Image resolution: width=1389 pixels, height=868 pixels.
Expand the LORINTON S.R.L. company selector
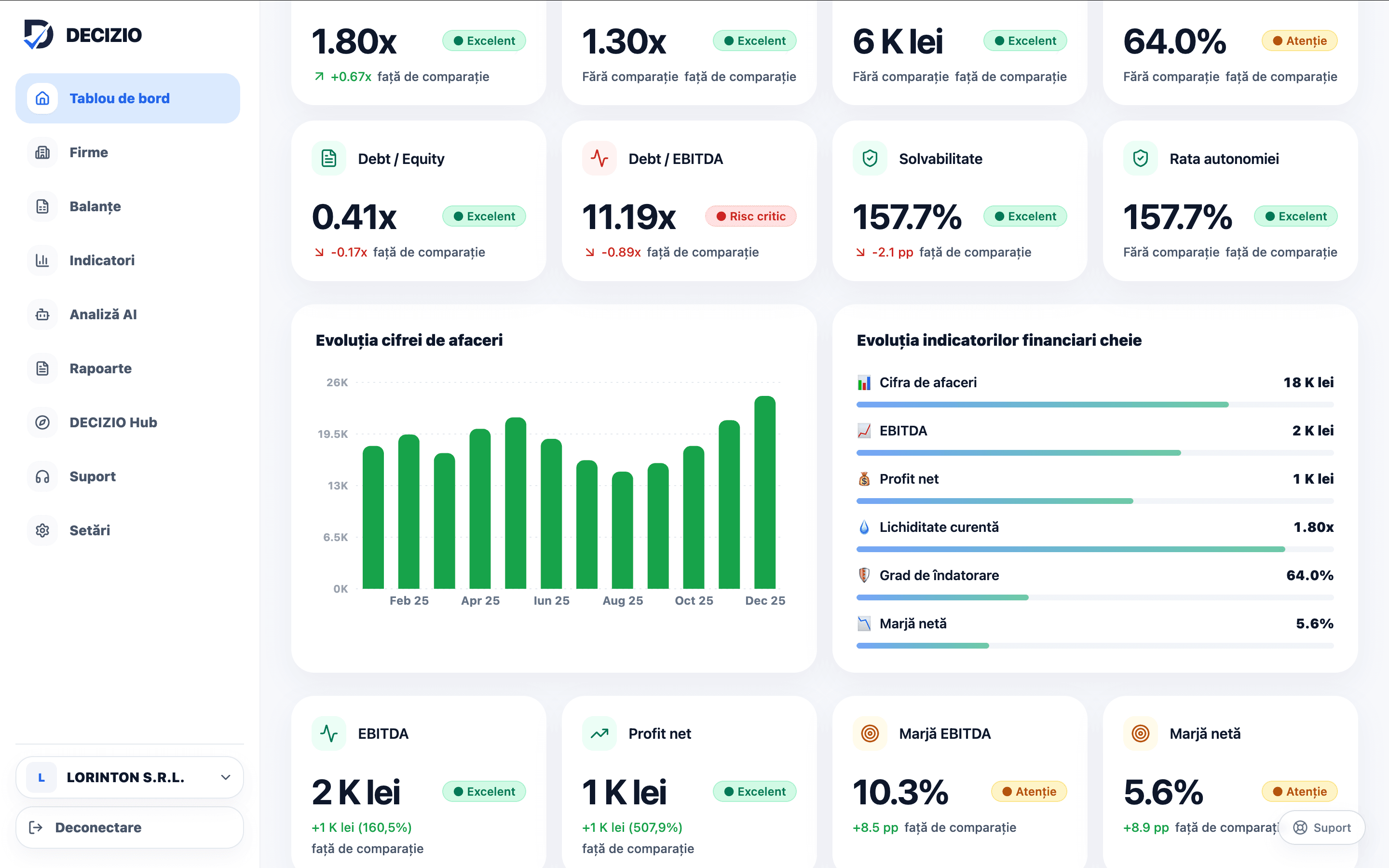pos(130,777)
